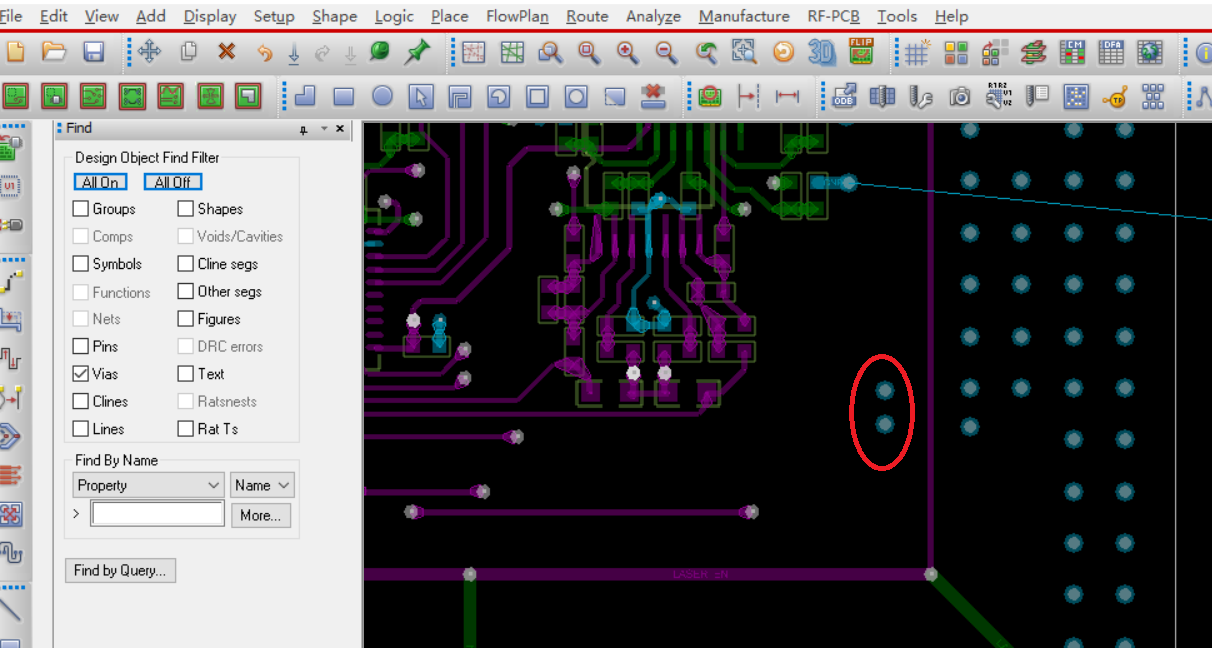Image resolution: width=1212 pixels, height=648 pixels.
Task: Save the design with the floppy disk icon
Action: 93,52
